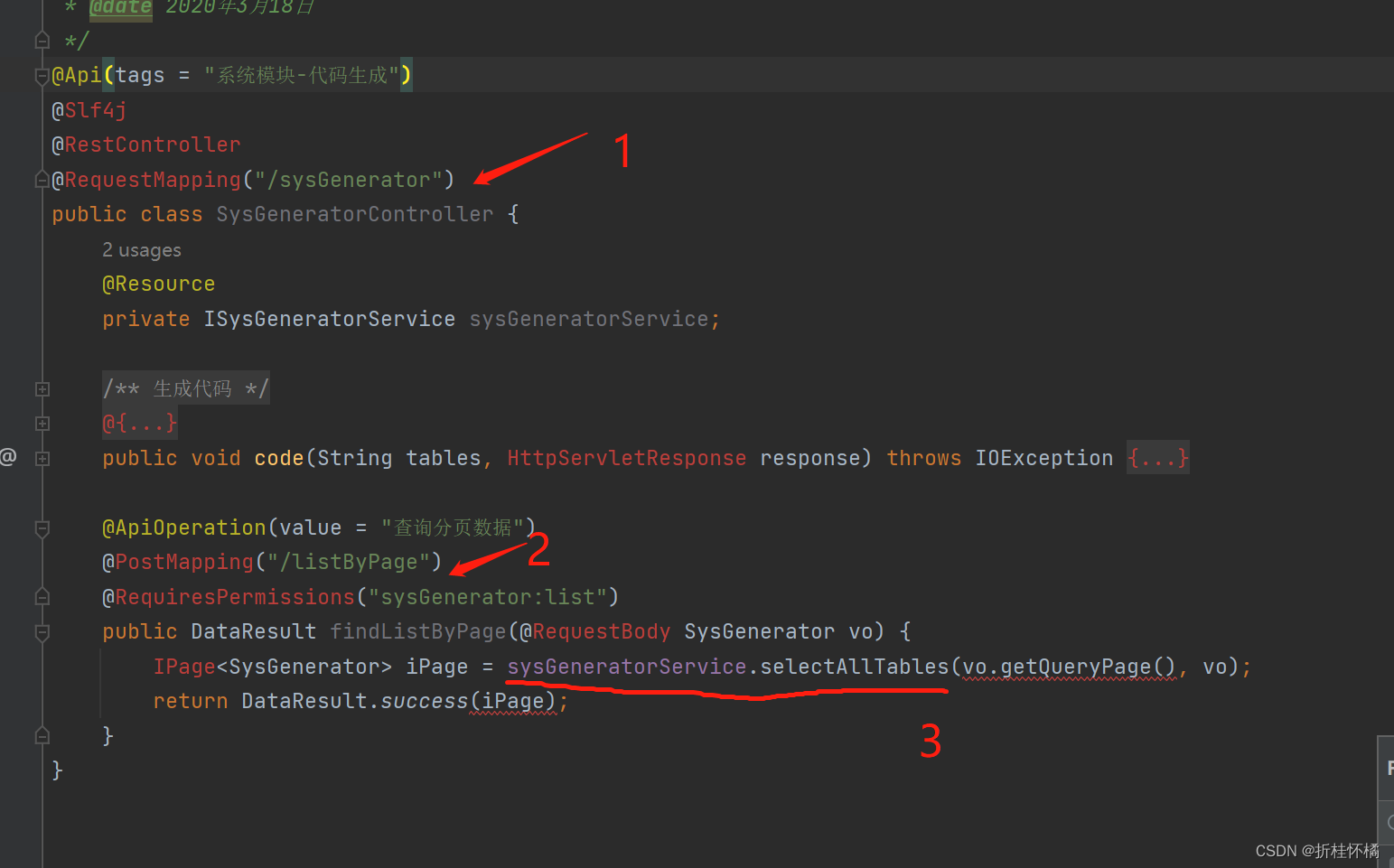
Task: Open the 2 usages inlay hint
Action: [142, 250]
